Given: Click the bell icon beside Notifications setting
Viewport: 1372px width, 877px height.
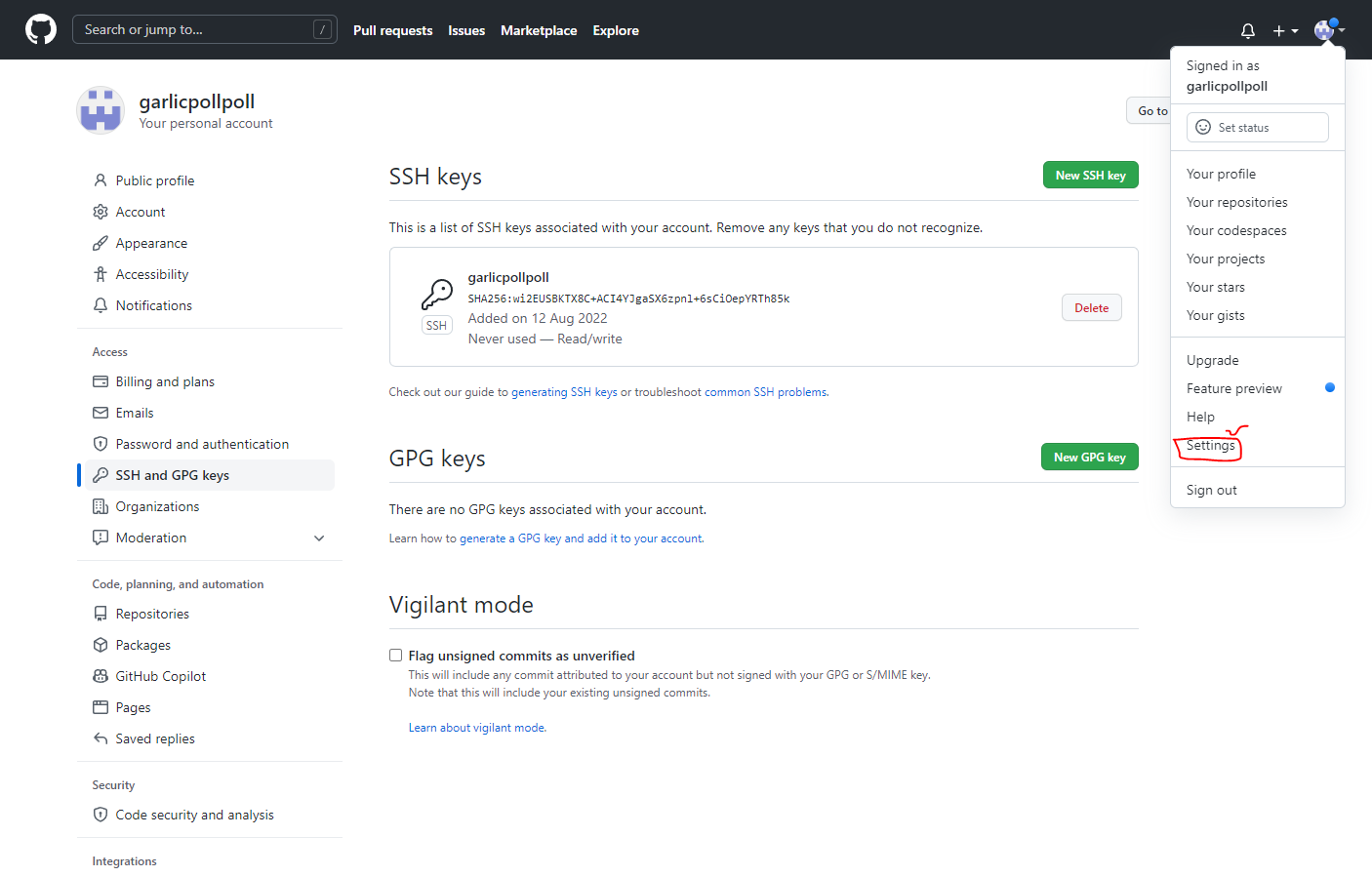Looking at the screenshot, I should (x=101, y=305).
